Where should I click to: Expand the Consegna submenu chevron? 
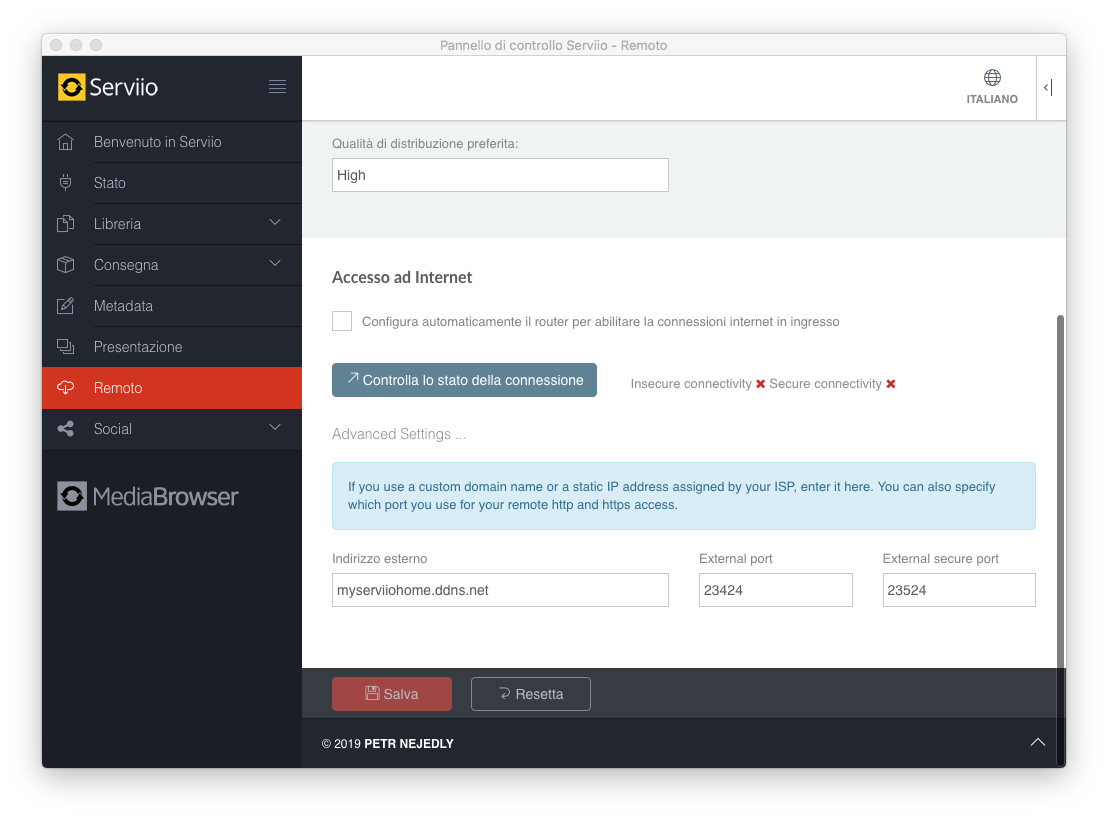point(275,264)
